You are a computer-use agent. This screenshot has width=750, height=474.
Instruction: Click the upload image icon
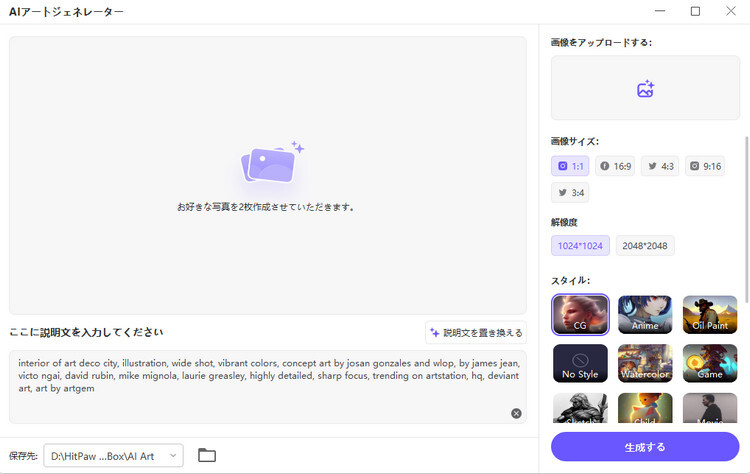point(645,89)
